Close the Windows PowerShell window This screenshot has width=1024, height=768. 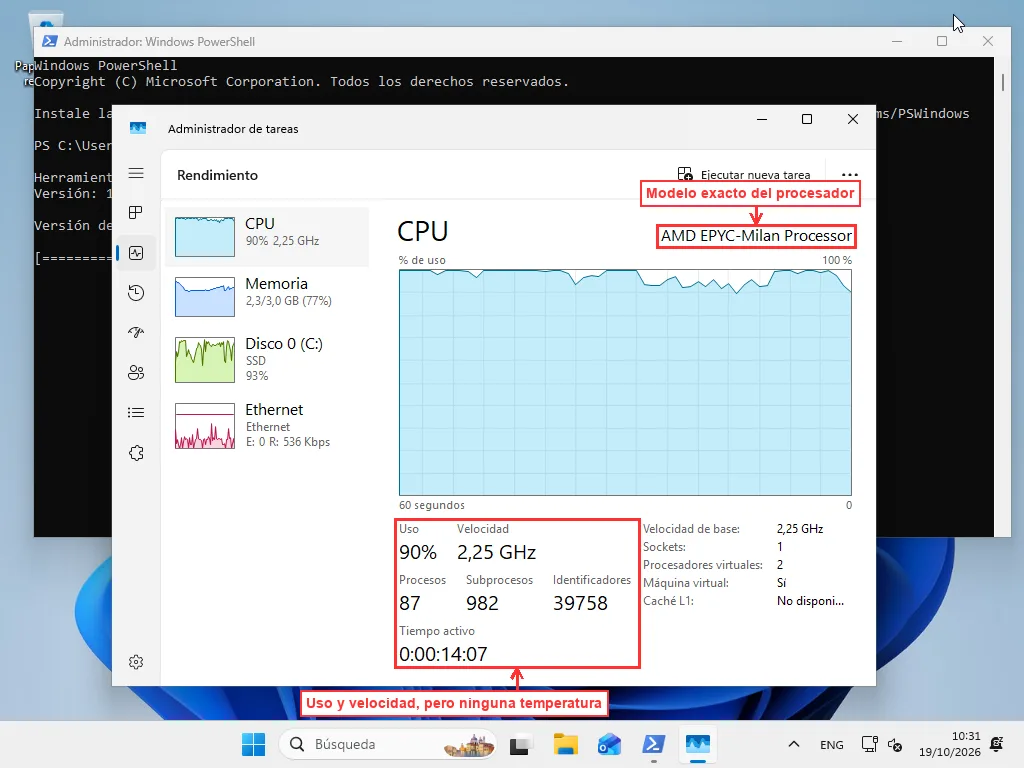click(987, 41)
